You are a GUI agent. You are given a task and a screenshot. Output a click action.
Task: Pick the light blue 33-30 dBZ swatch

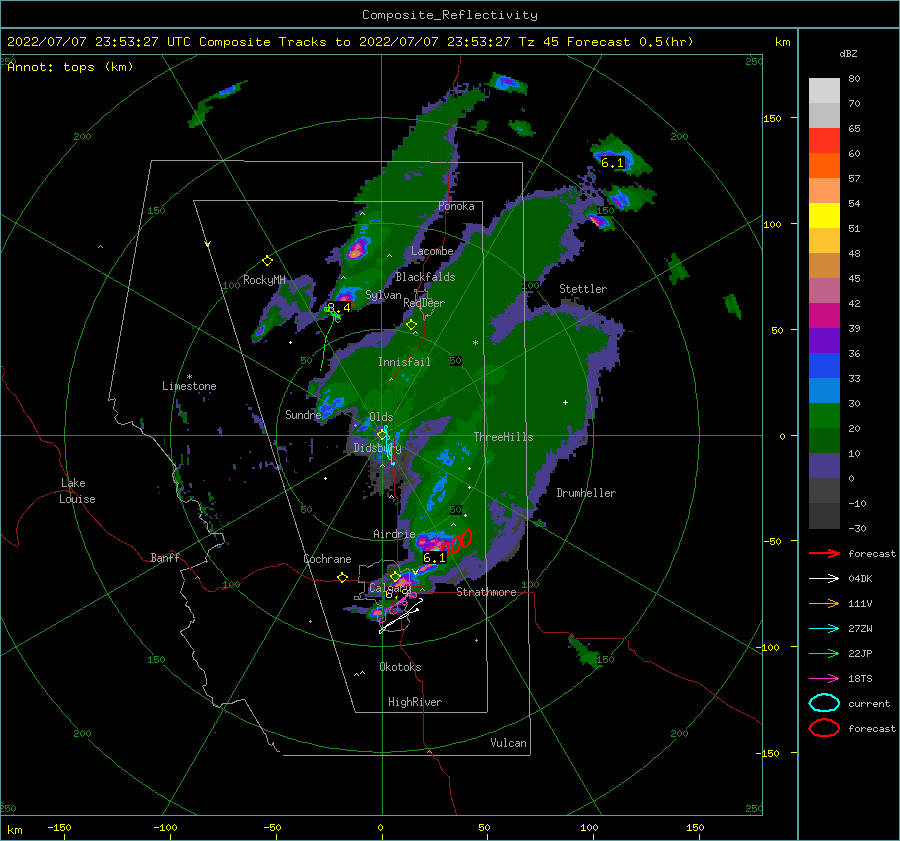tap(824, 391)
